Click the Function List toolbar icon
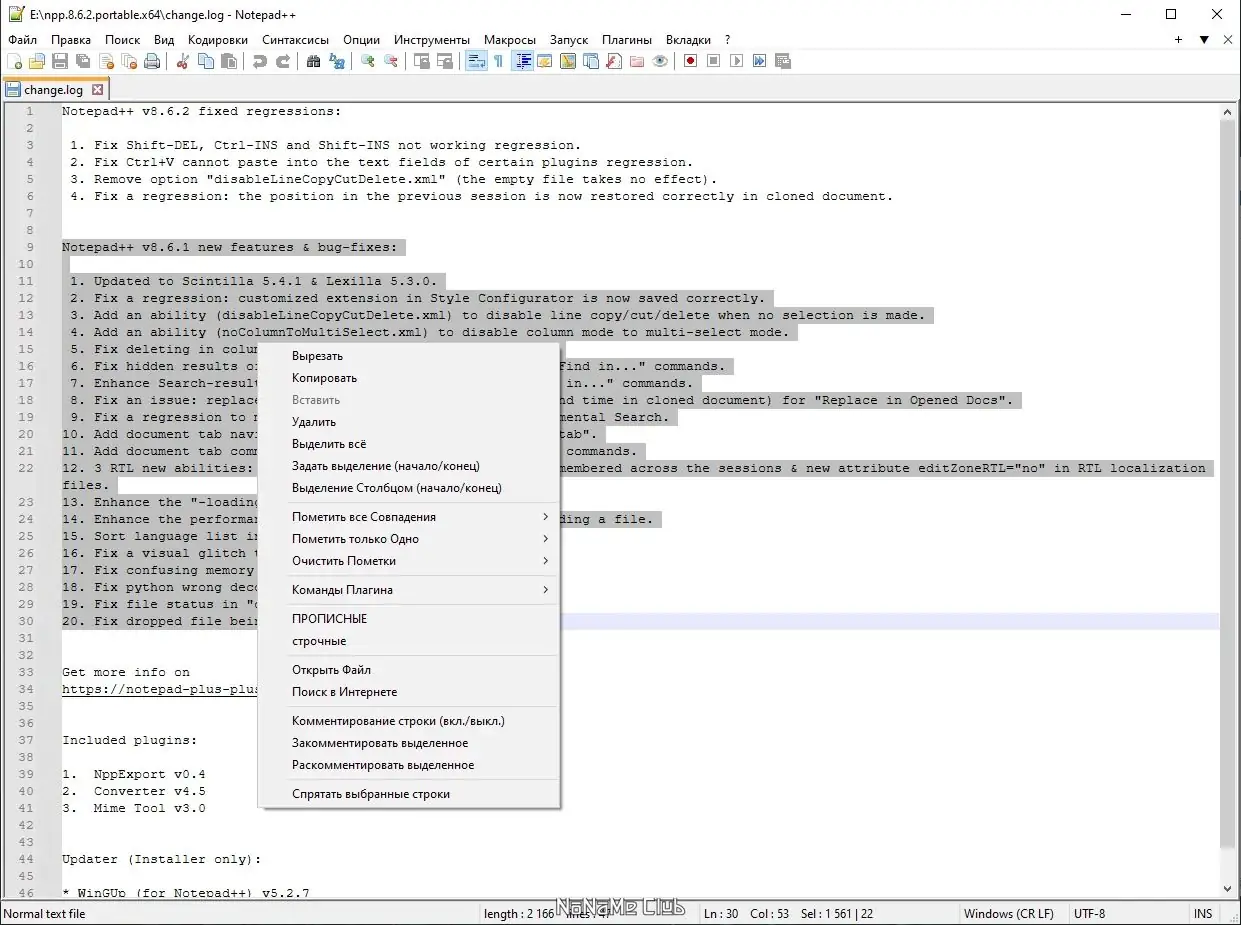Viewport: 1241px width, 925px height. click(x=613, y=61)
